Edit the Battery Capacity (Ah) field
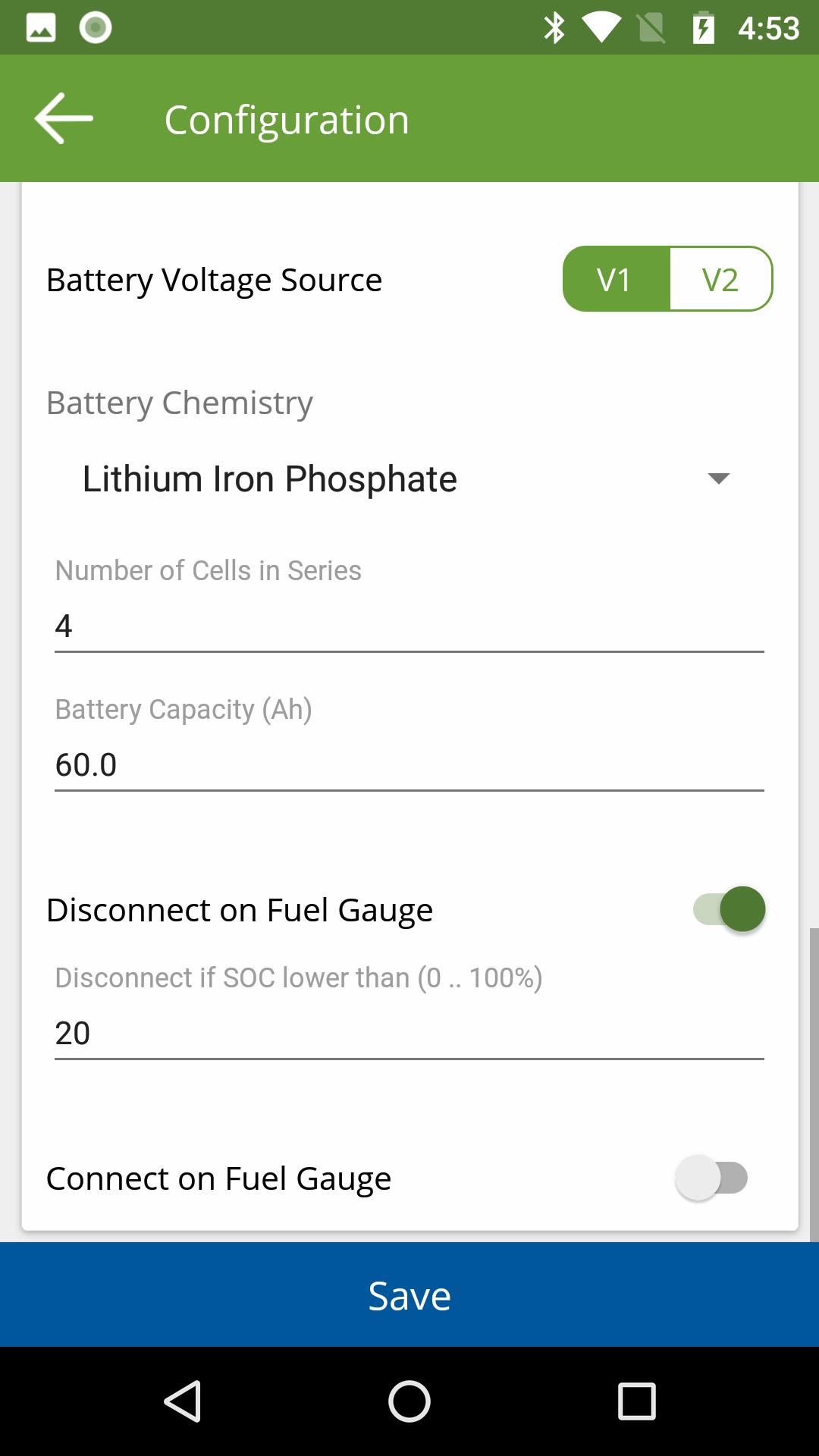The width and height of the screenshot is (819, 1456). point(409,765)
